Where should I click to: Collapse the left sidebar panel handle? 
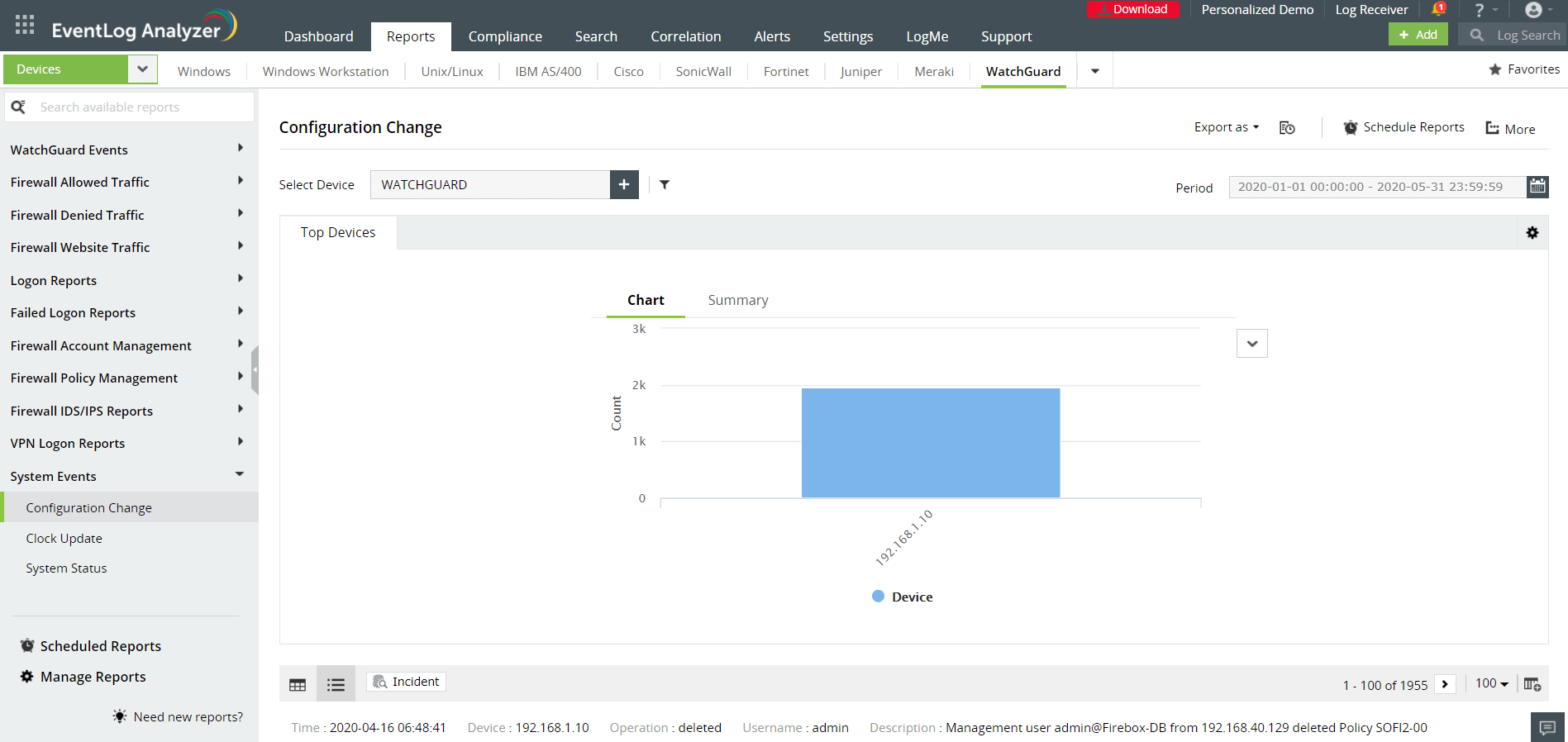[x=255, y=370]
